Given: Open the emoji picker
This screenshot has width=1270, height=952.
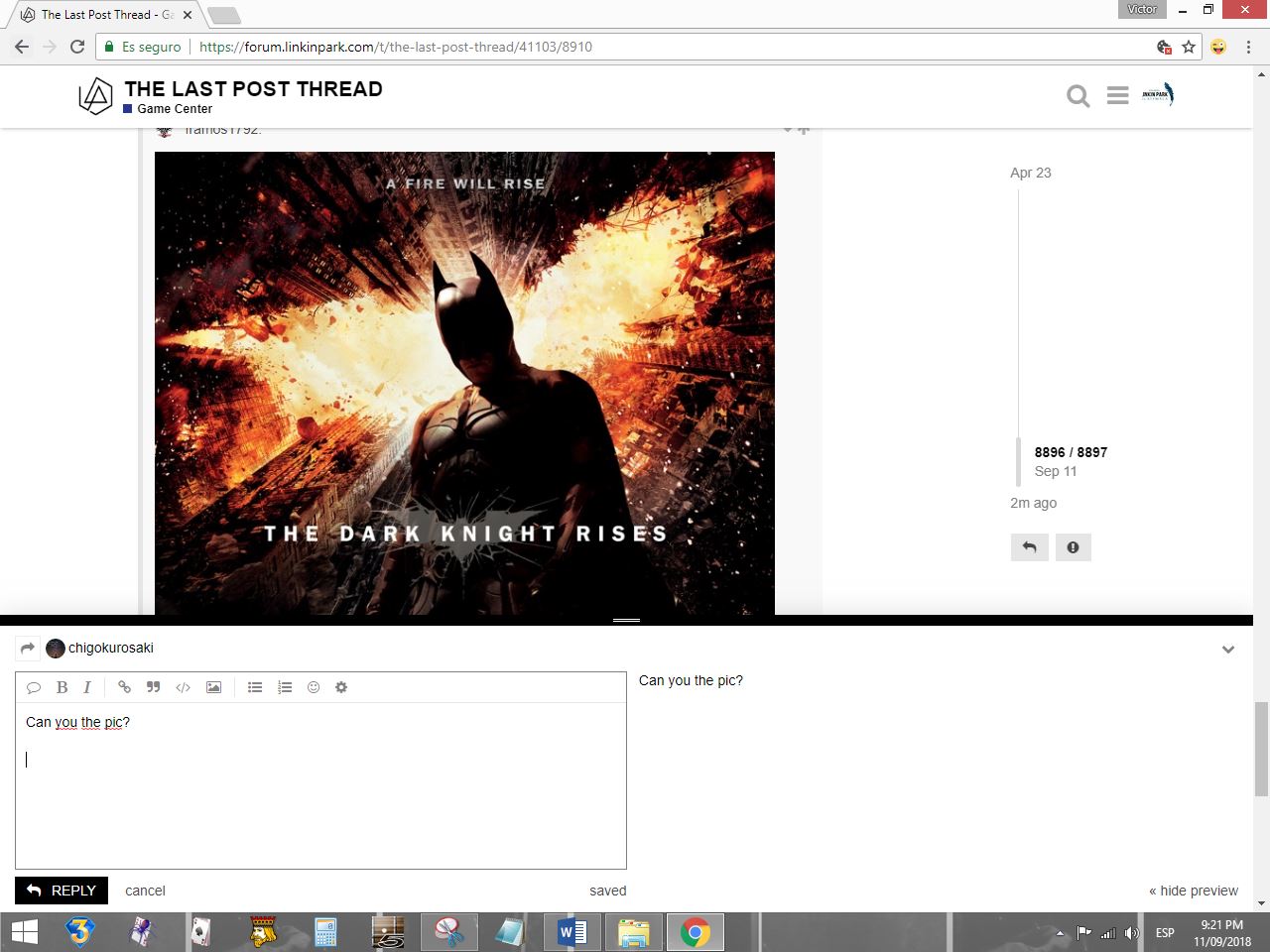Looking at the screenshot, I should point(314,687).
